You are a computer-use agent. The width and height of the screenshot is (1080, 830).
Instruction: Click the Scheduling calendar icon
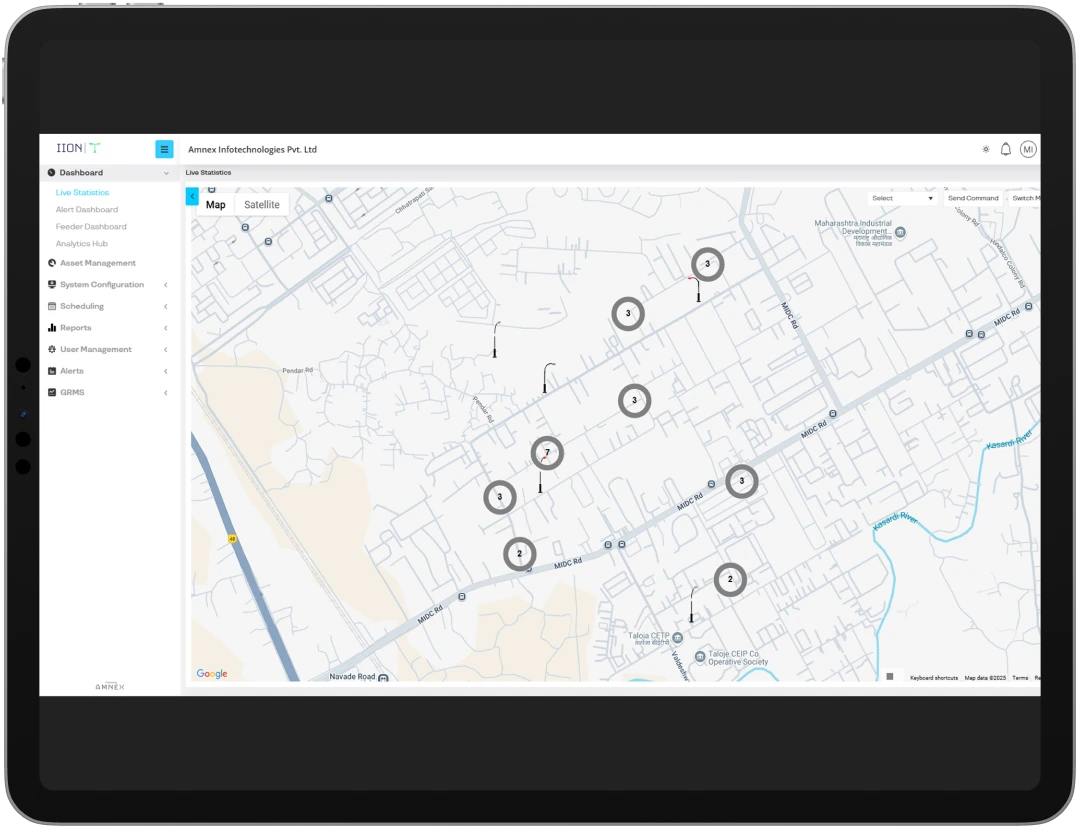click(52, 306)
